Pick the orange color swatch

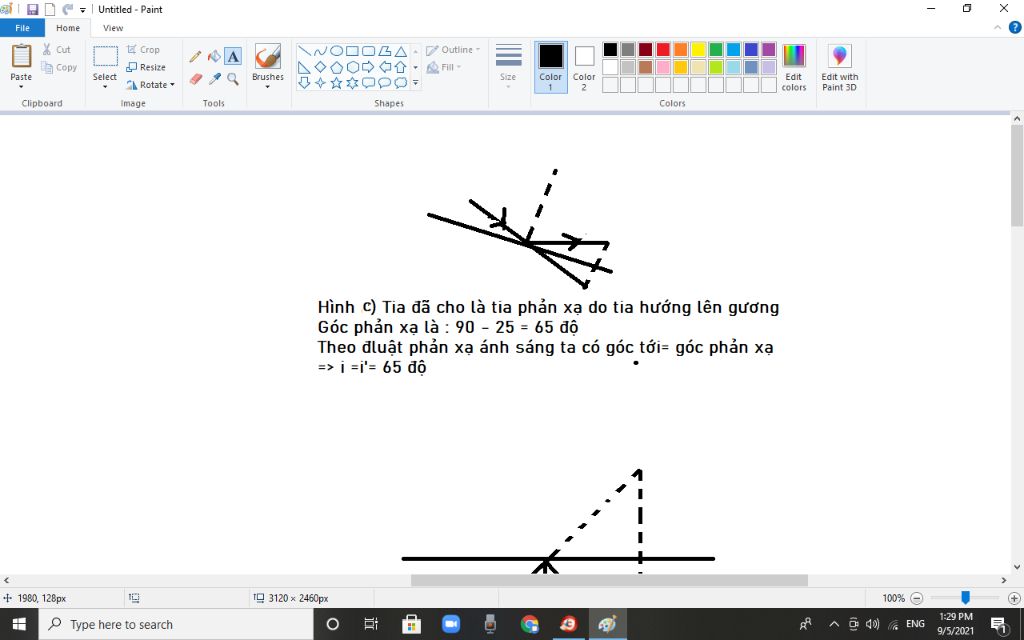[x=680, y=50]
